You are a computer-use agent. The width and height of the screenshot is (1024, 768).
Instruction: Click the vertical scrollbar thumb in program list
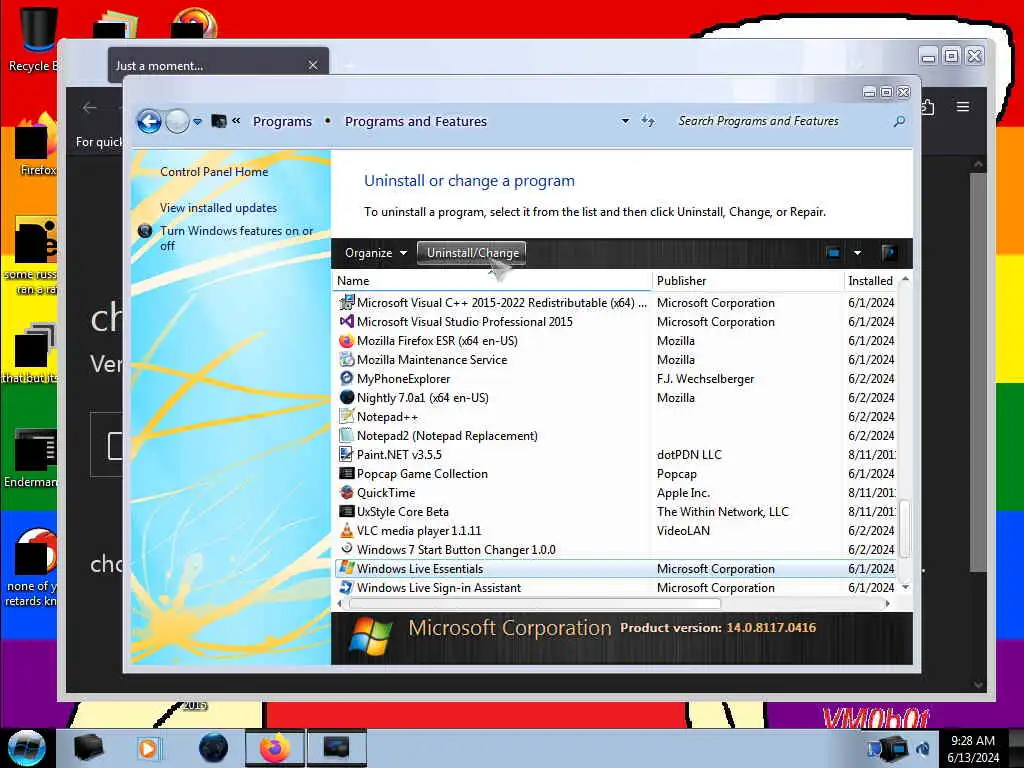click(904, 529)
